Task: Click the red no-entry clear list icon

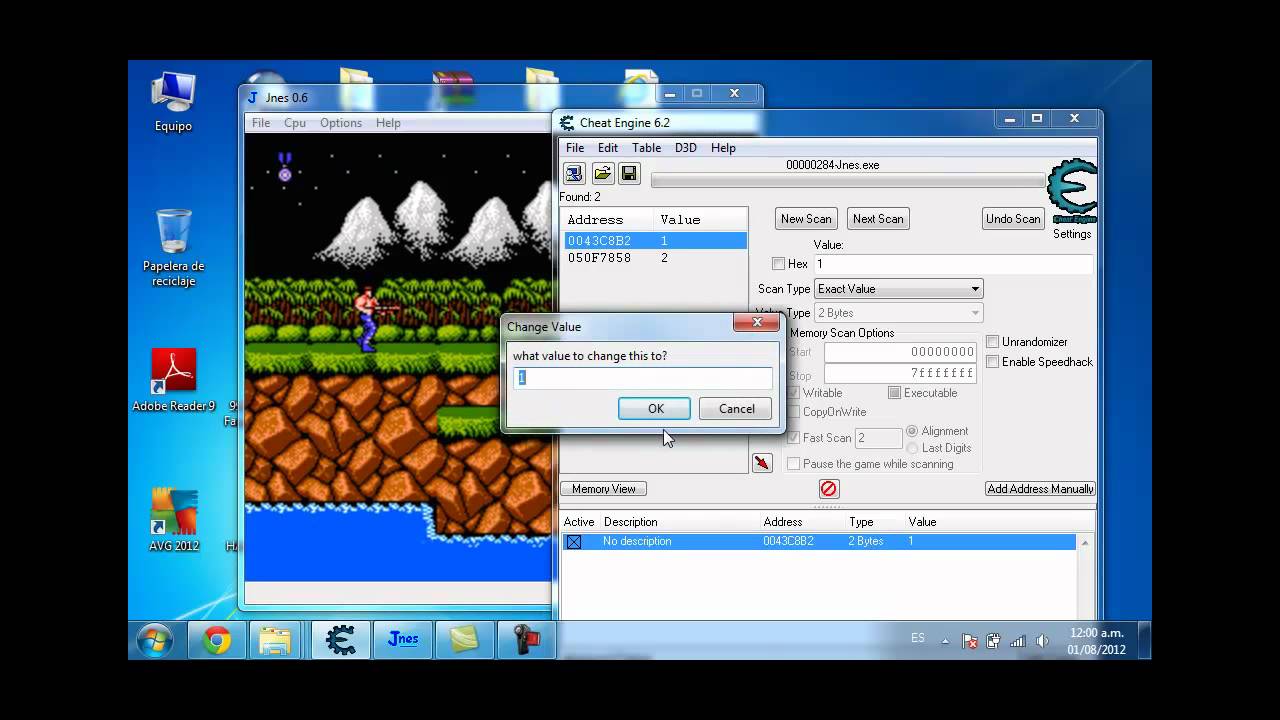Action: click(829, 489)
